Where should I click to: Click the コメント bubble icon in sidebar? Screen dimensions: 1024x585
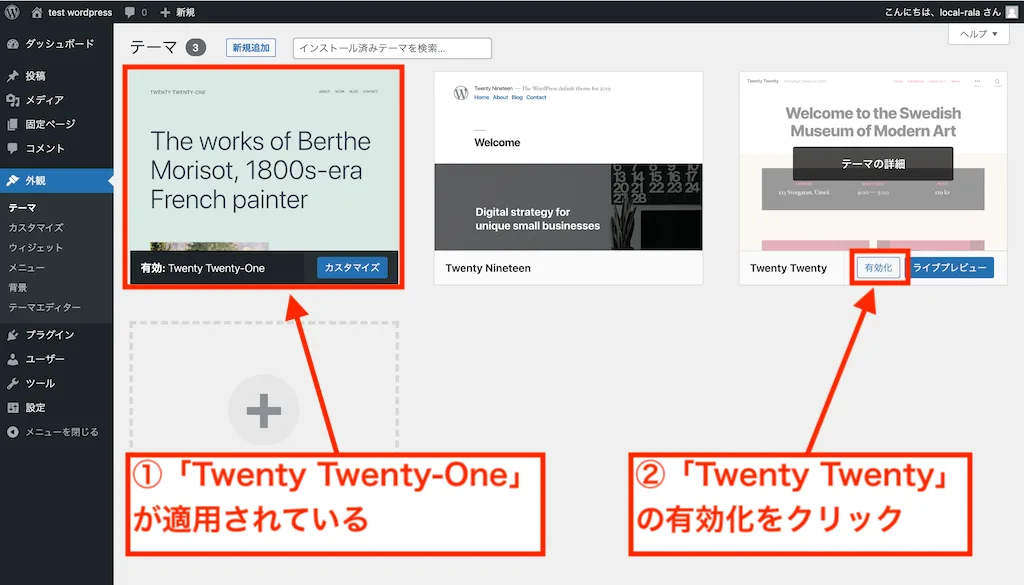tap(12, 148)
